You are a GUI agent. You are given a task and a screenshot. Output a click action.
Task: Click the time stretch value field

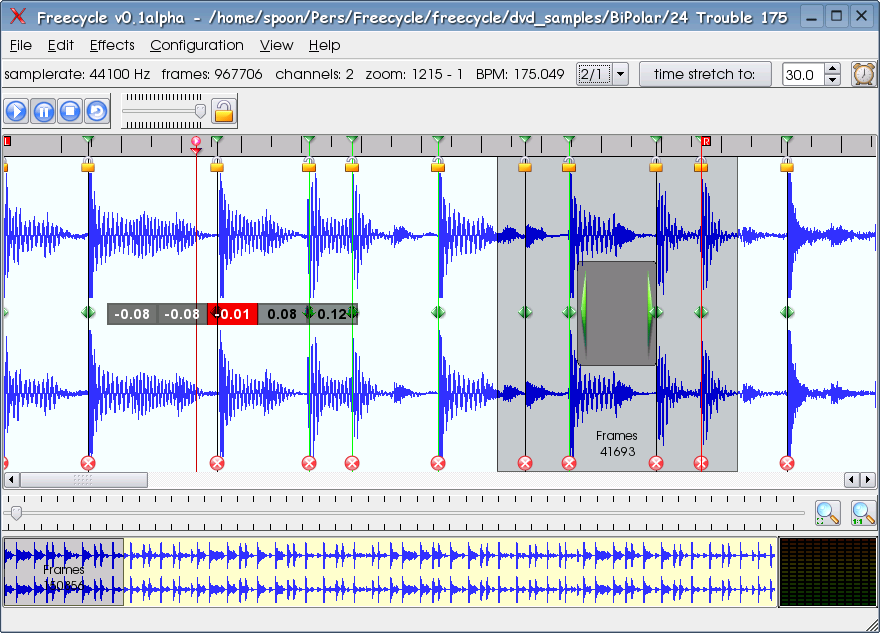802,75
